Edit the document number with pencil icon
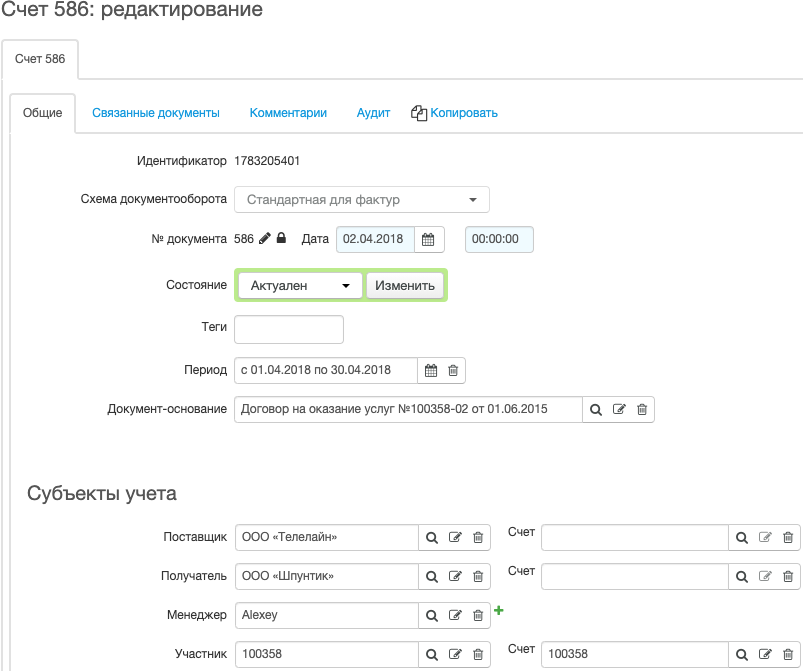803x671 pixels. click(264, 239)
